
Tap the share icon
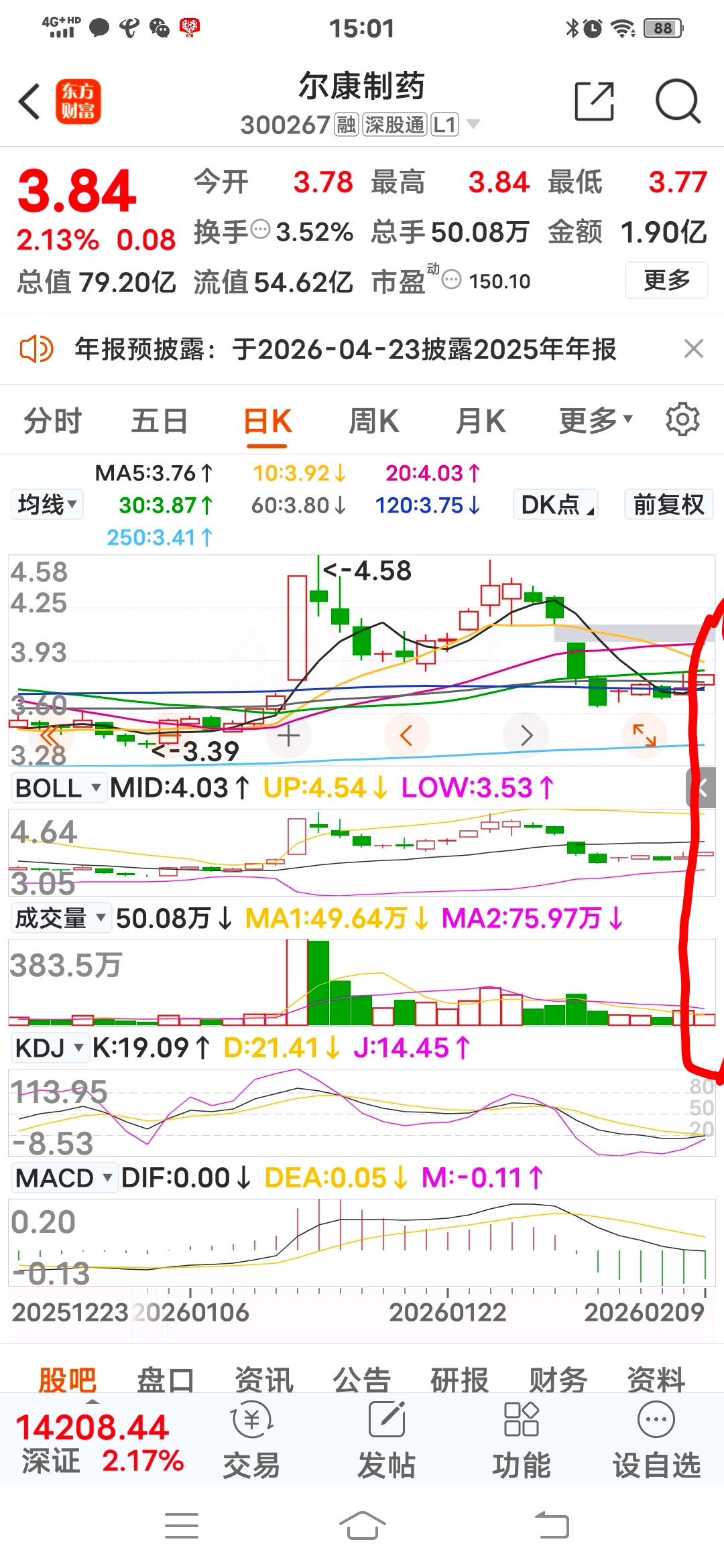click(595, 102)
